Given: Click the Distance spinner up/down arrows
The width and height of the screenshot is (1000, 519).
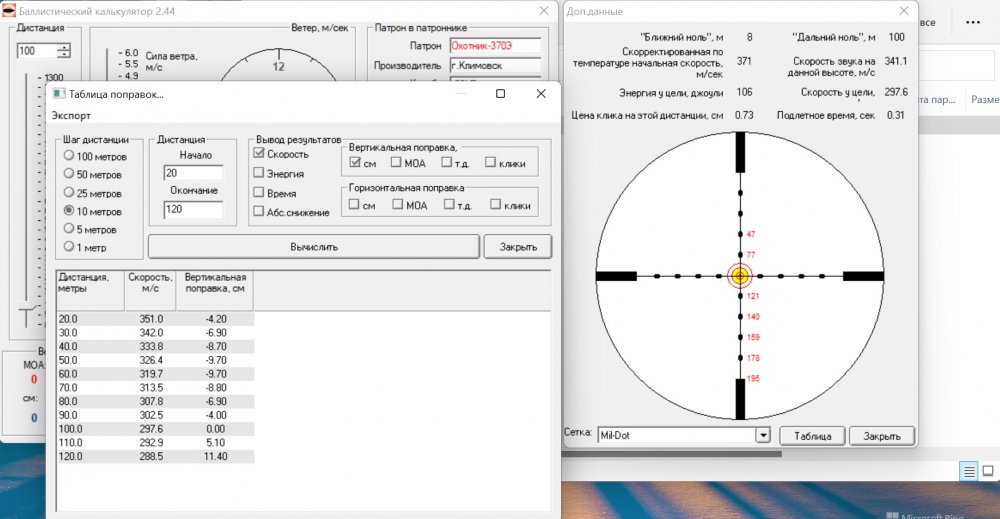Looking at the screenshot, I should coord(64,51).
